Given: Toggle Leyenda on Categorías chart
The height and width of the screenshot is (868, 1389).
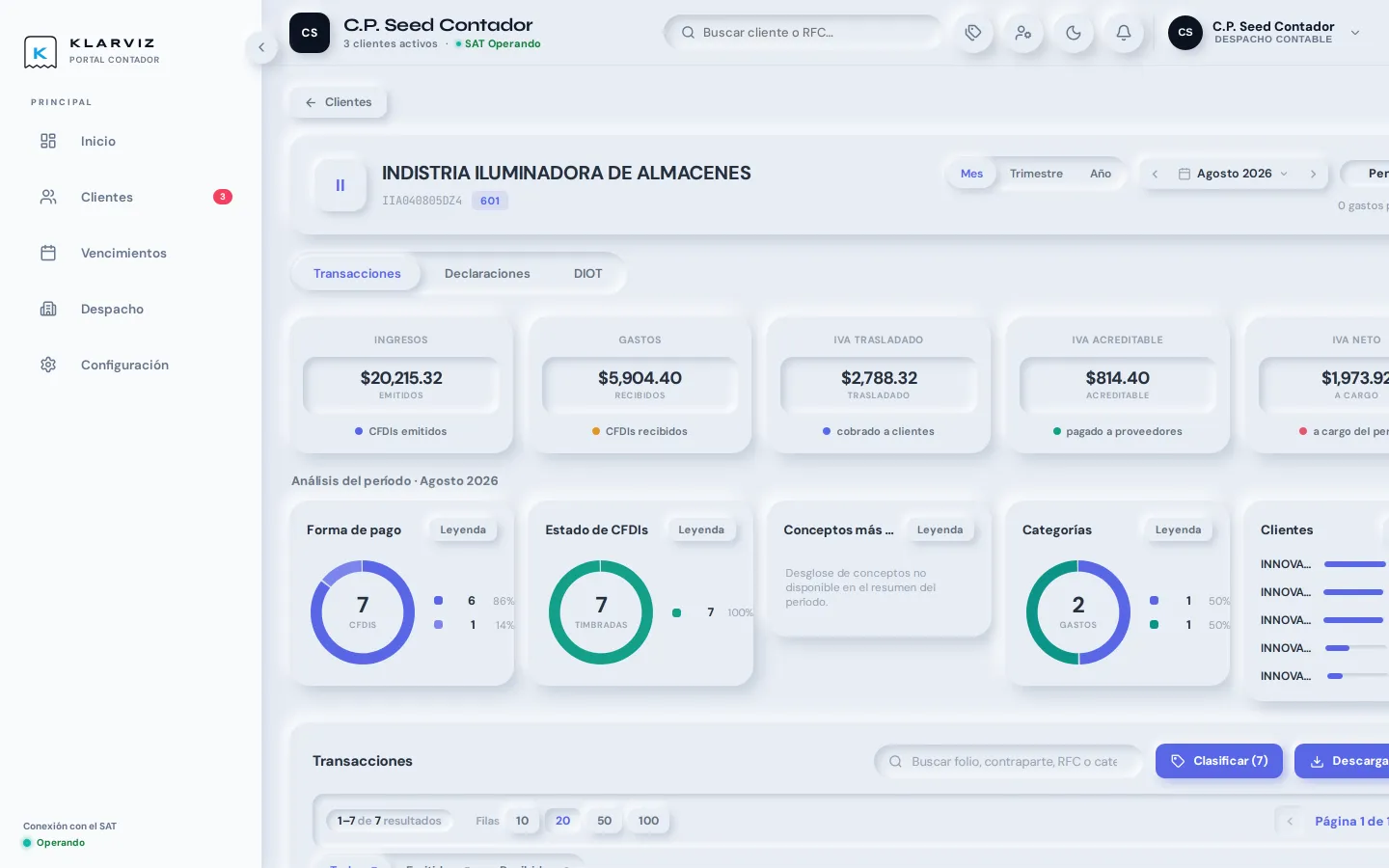Looking at the screenshot, I should tap(1178, 529).
